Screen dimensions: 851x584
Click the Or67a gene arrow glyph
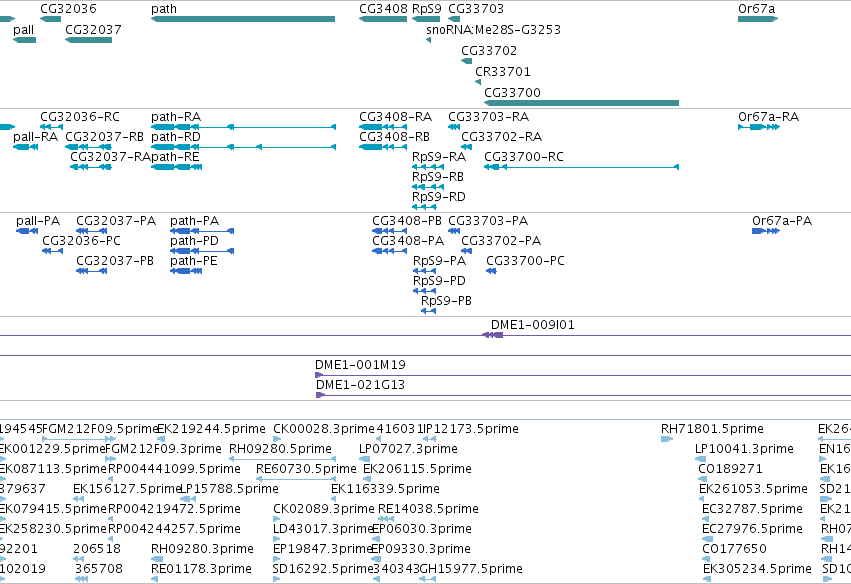click(x=758, y=19)
